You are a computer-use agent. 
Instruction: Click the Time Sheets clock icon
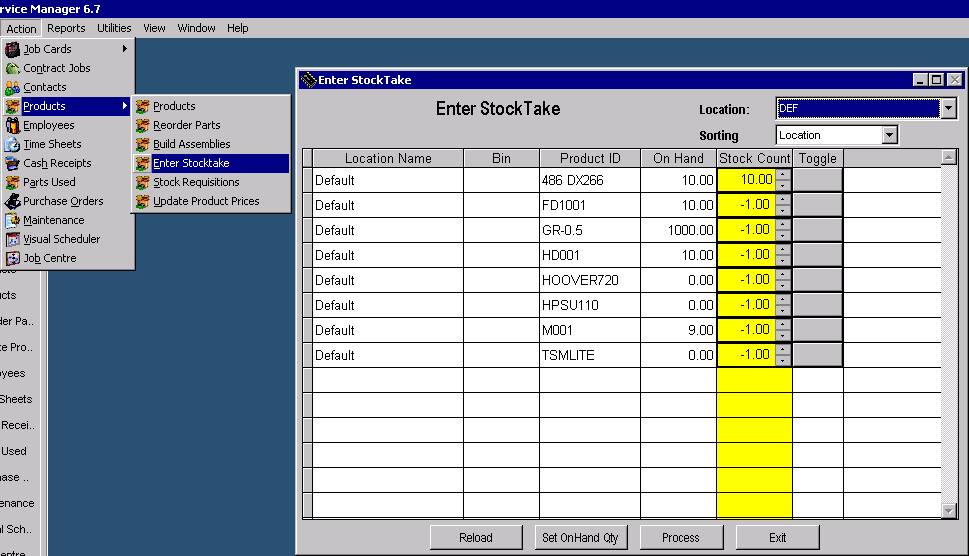point(13,144)
